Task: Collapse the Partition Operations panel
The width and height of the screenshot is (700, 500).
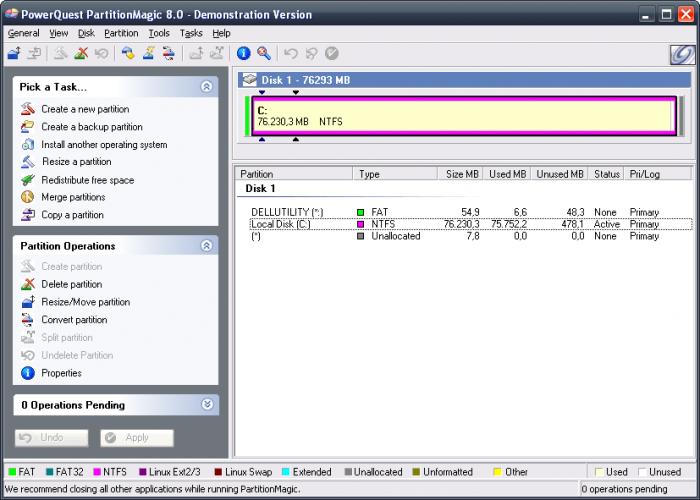Action: pyautogui.click(x=207, y=245)
